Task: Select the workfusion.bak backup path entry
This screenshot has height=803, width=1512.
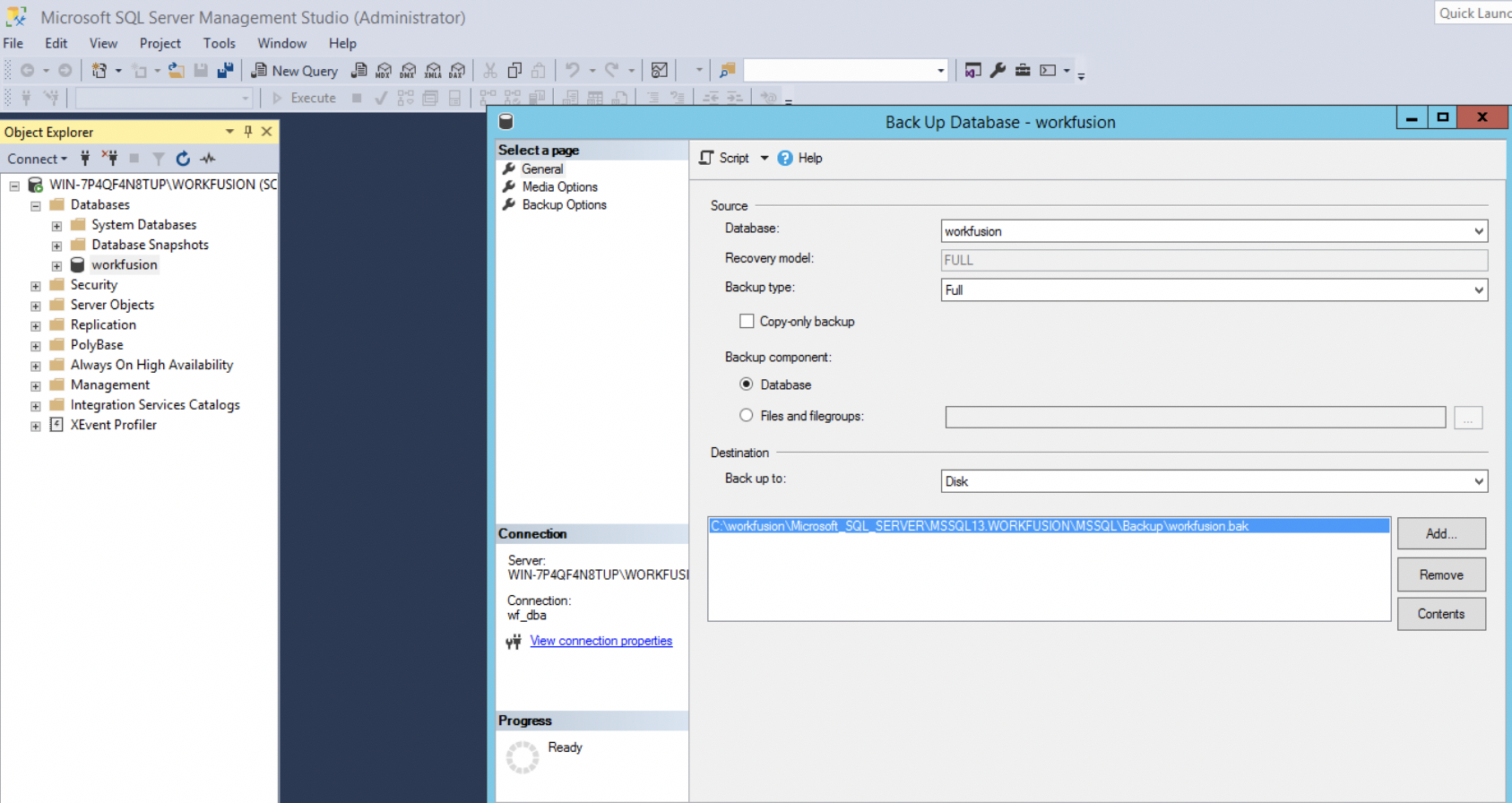Action: pos(1049,526)
